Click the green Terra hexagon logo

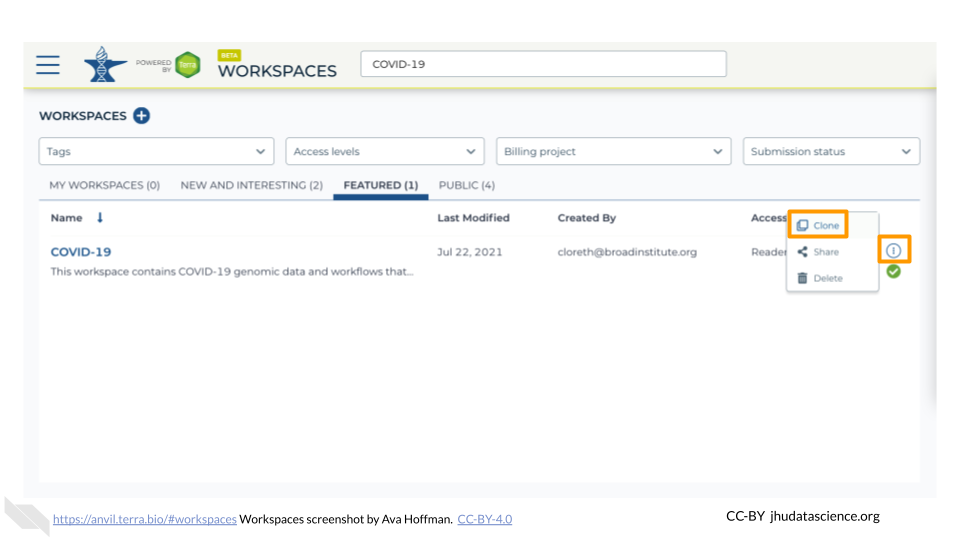[x=188, y=65]
